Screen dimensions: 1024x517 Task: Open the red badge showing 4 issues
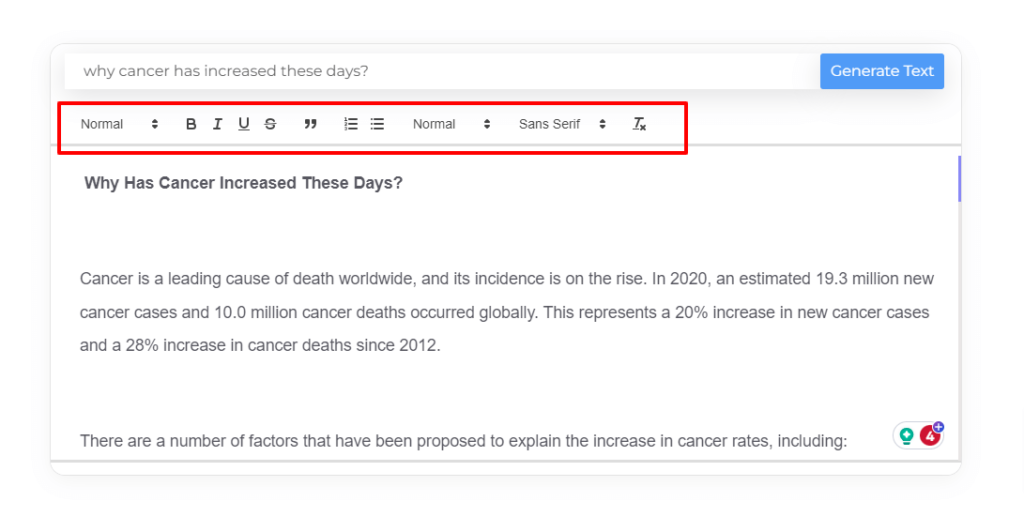931,435
